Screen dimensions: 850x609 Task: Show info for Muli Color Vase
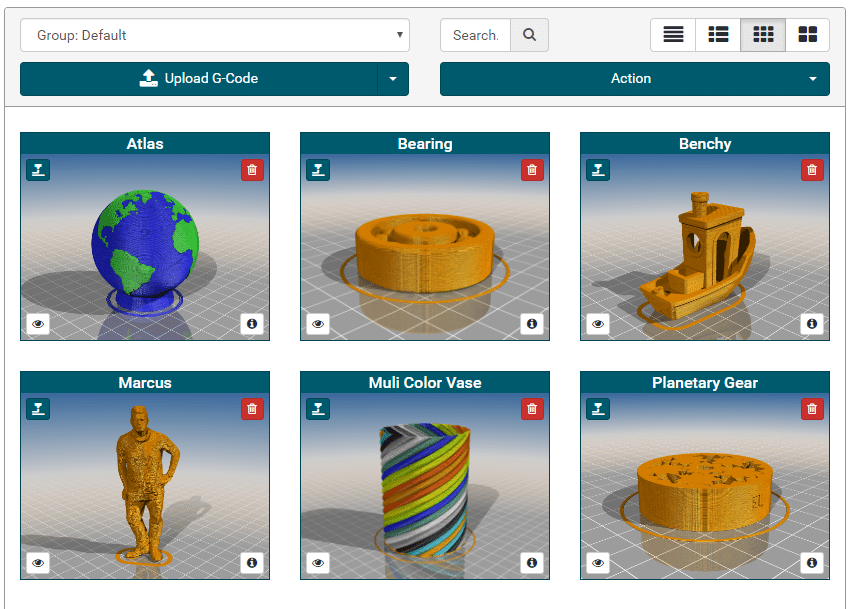click(x=532, y=562)
